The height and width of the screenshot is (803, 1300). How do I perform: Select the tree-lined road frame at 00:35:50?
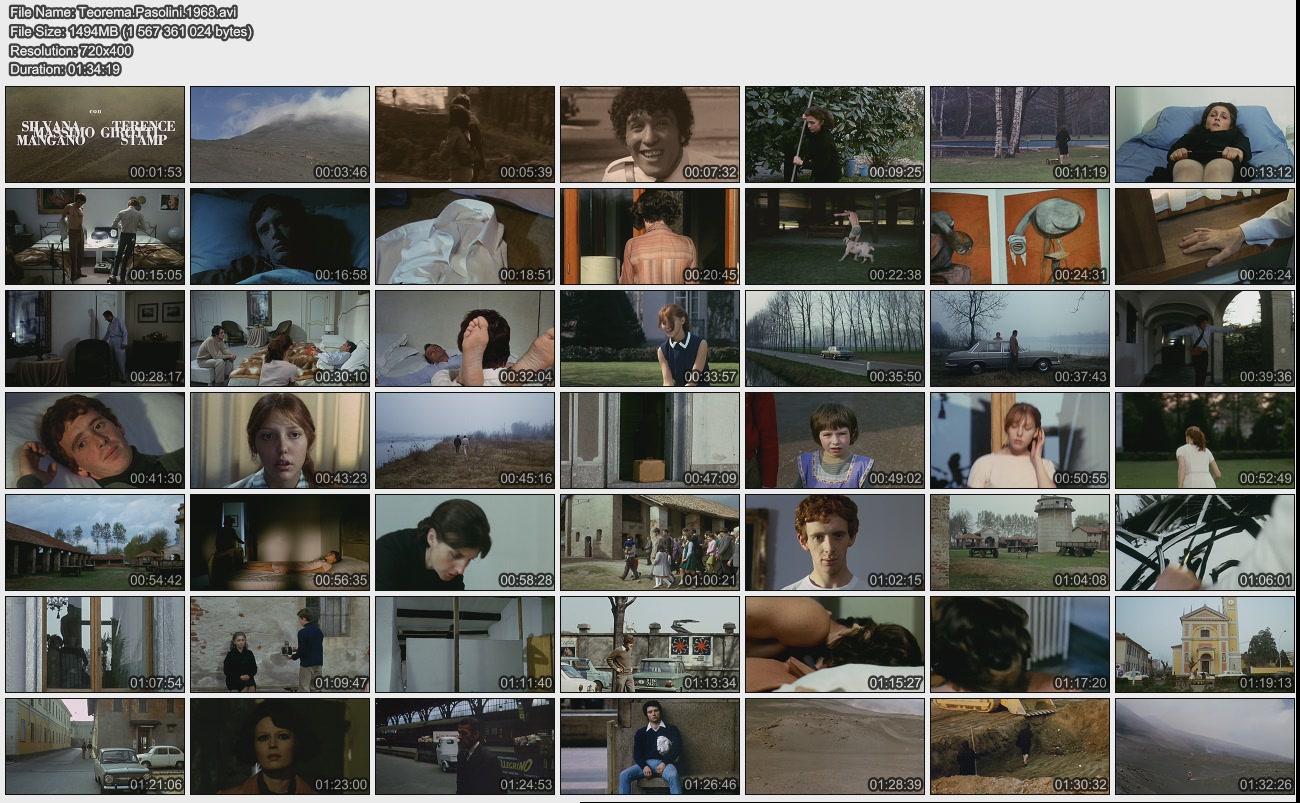pos(835,339)
